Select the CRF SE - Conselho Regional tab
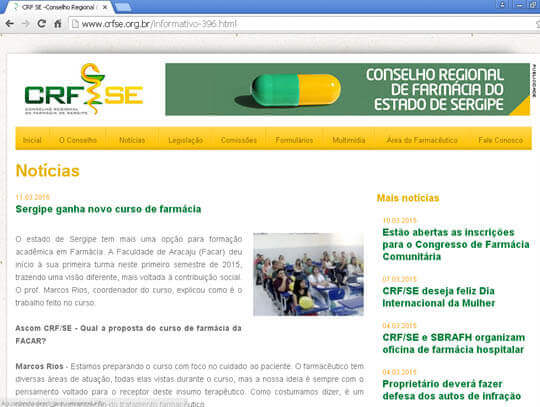The image size is (540, 407). click(x=58, y=7)
